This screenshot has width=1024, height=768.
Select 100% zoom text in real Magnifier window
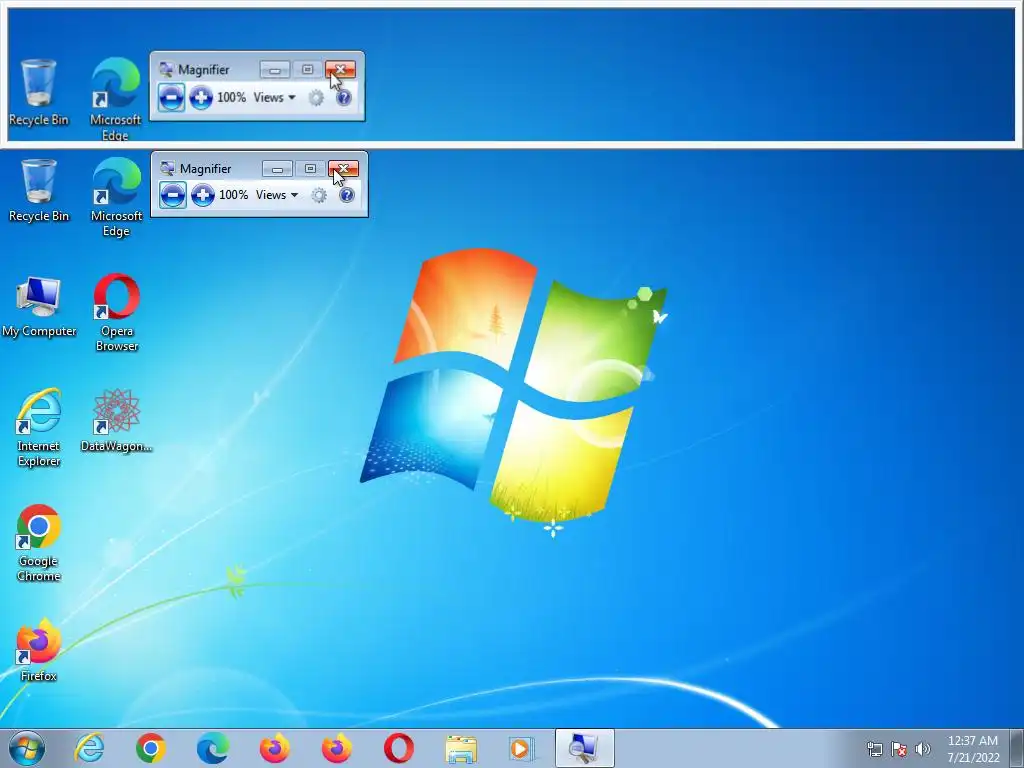(233, 195)
